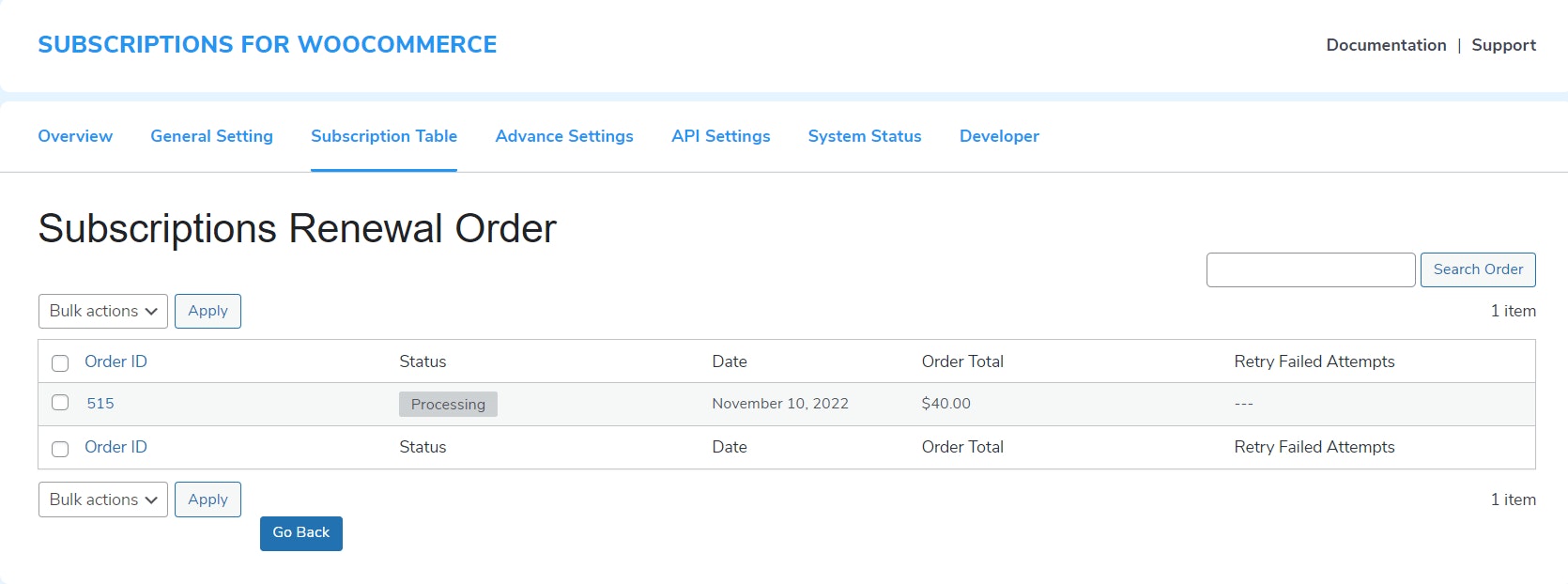Check the box for order 515
Screen dimensions: 1568x584
click(60, 403)
